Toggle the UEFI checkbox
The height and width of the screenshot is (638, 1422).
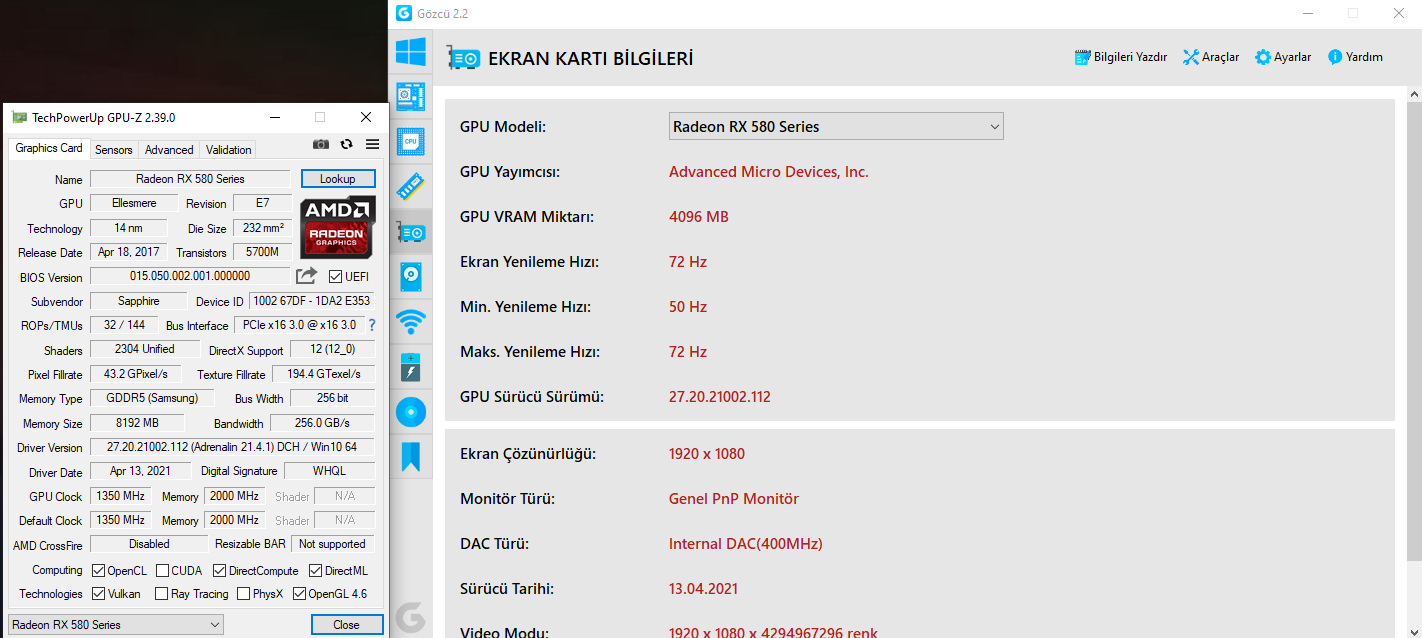[x=335, y=277]
